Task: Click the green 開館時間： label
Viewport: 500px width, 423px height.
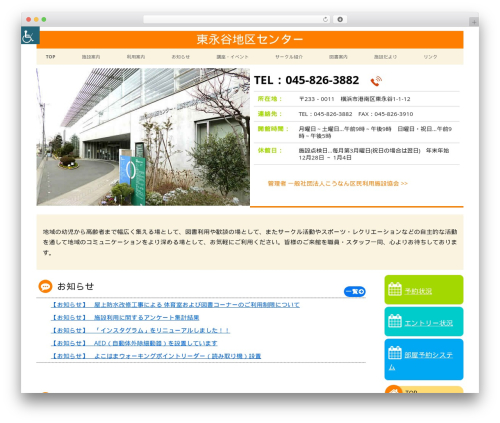Action: 273,129
